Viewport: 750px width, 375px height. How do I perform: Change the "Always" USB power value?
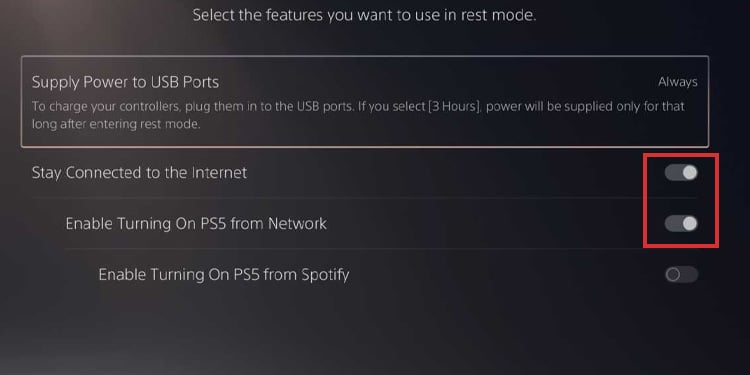coord(677,82)
